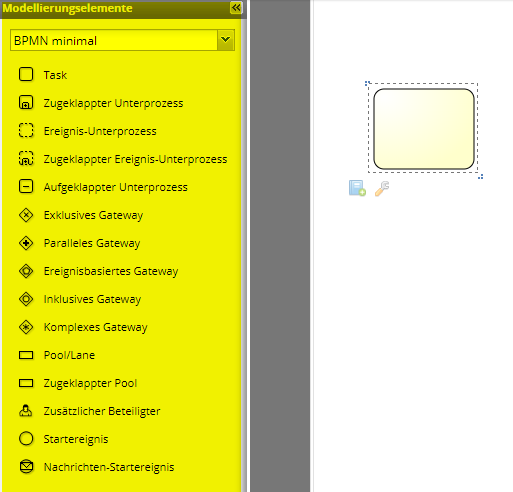
Task: Click the Aufgeklappter Unterprozess label
Action: pos(116,187)
